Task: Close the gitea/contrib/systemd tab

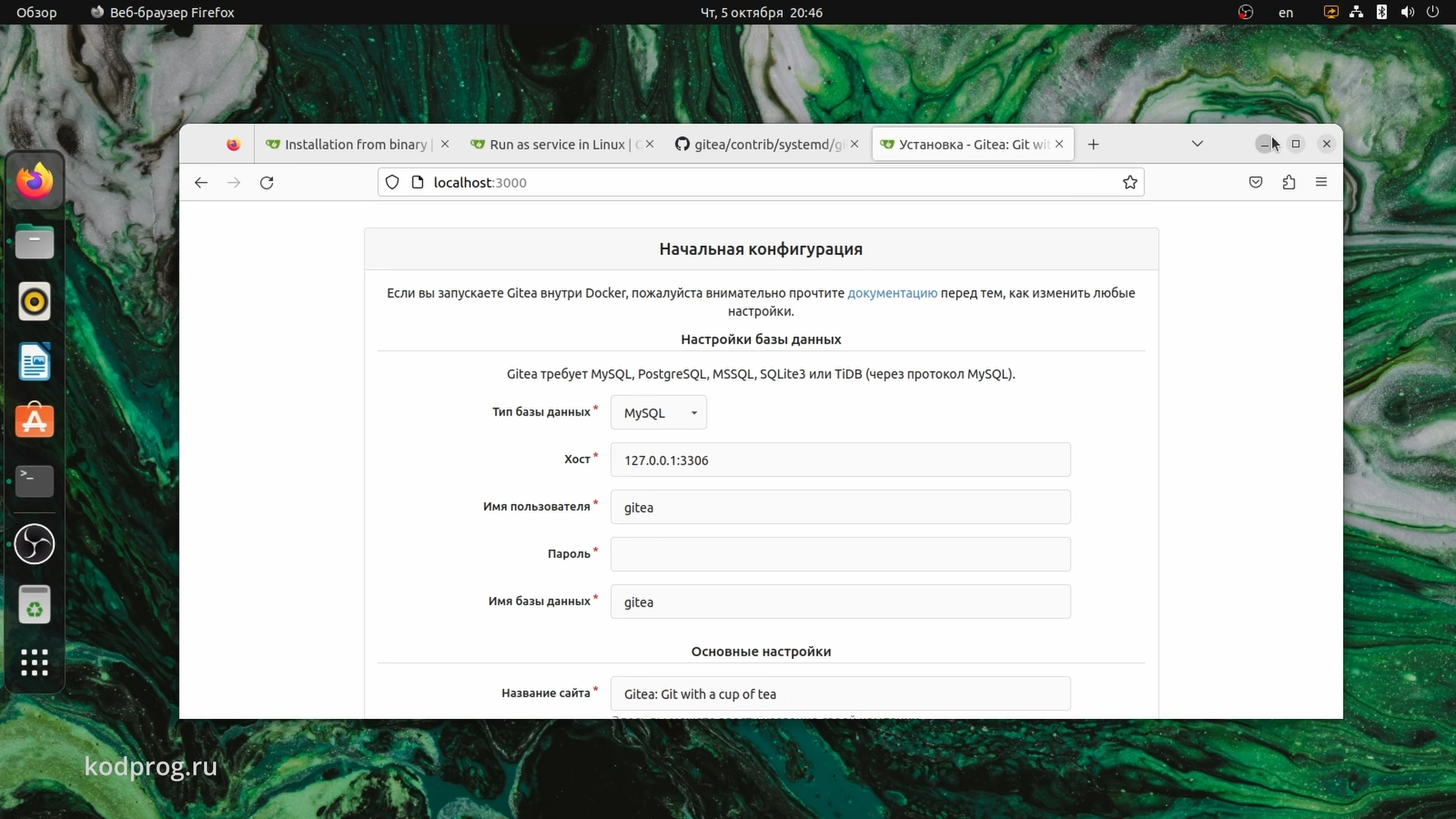Action: coord(855,144)
